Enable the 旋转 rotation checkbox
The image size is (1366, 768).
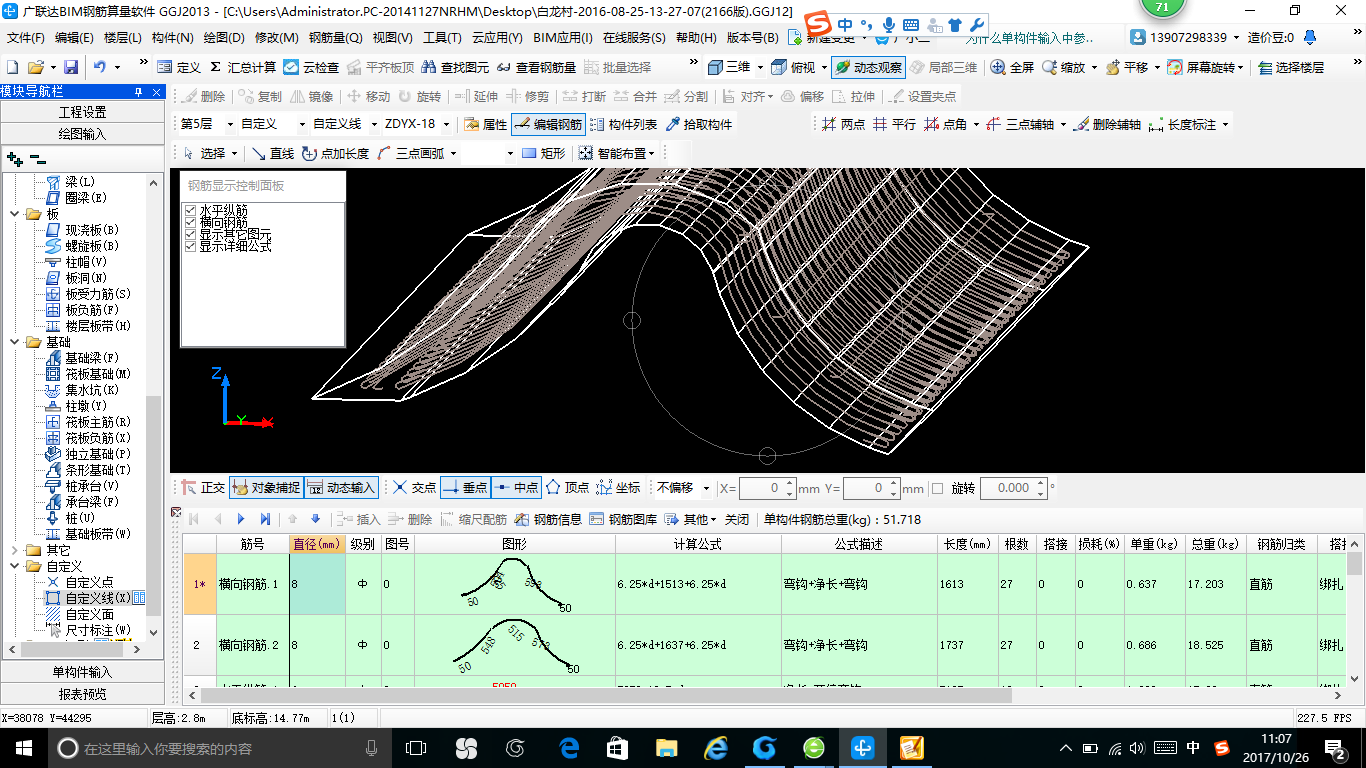coord(937,488)
